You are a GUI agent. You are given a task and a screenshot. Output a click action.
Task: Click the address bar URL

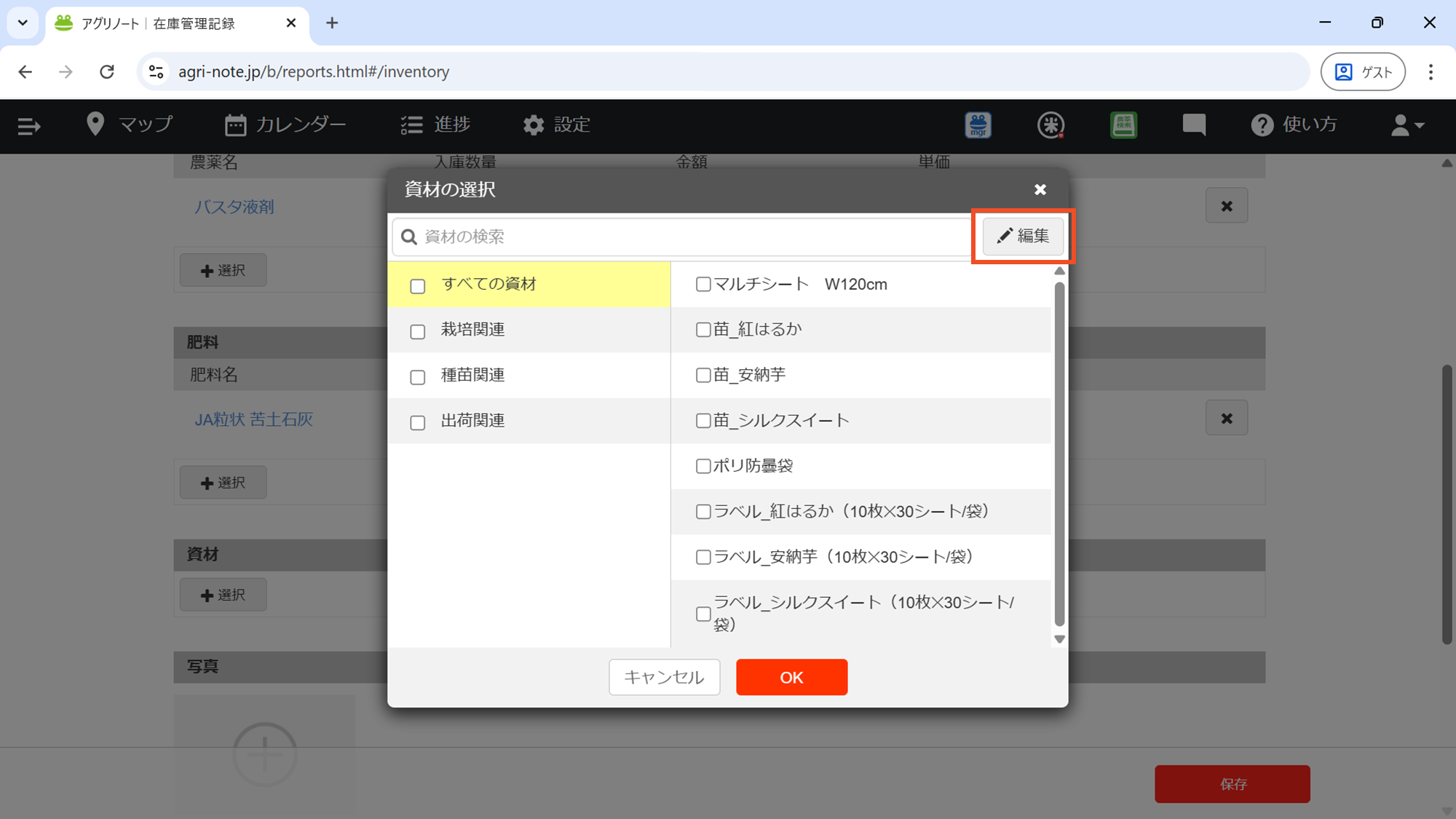314,71
